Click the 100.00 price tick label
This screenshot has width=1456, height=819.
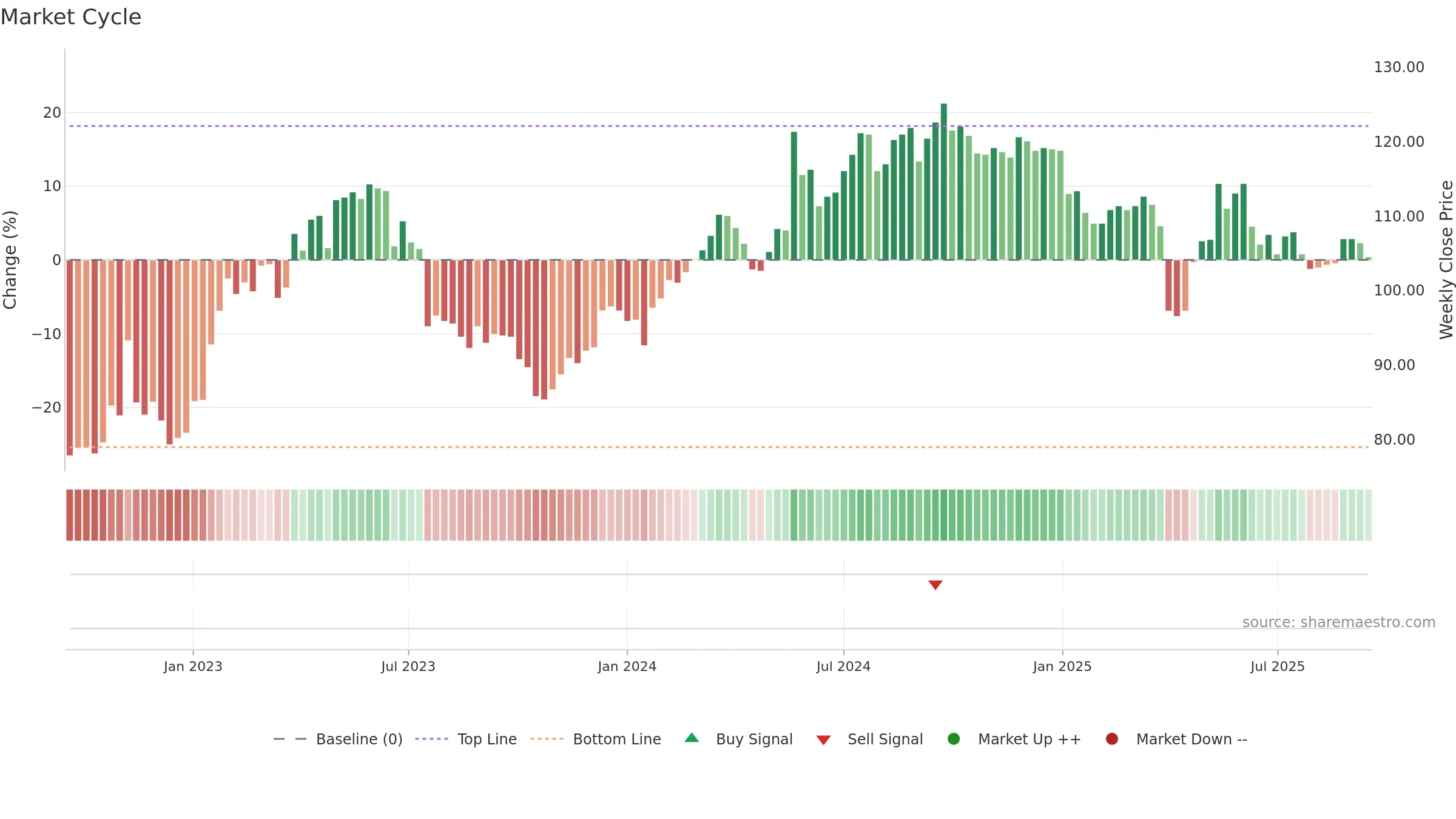(x=1399, y=290)
